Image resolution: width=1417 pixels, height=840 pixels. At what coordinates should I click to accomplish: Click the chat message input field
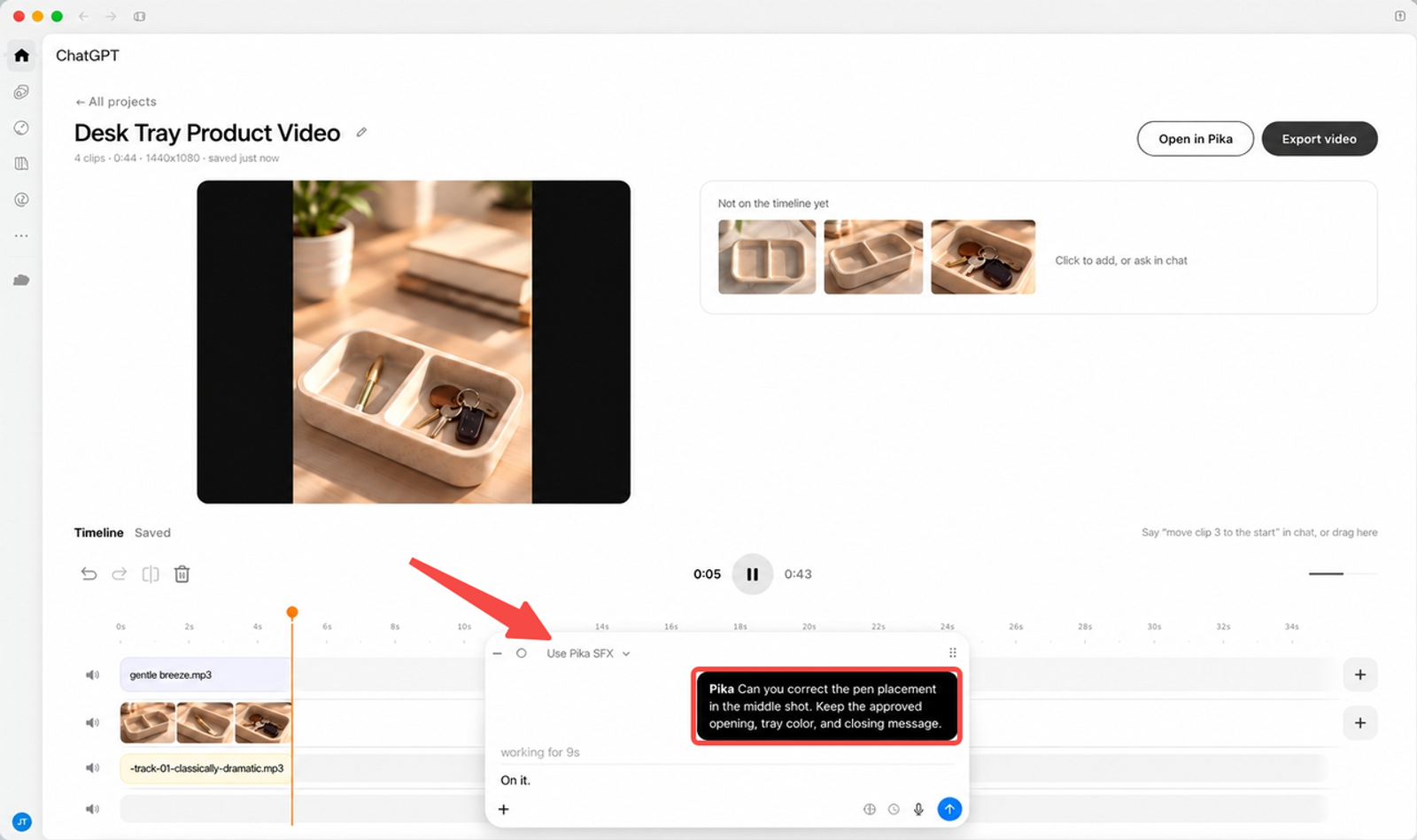click(726, 780)
